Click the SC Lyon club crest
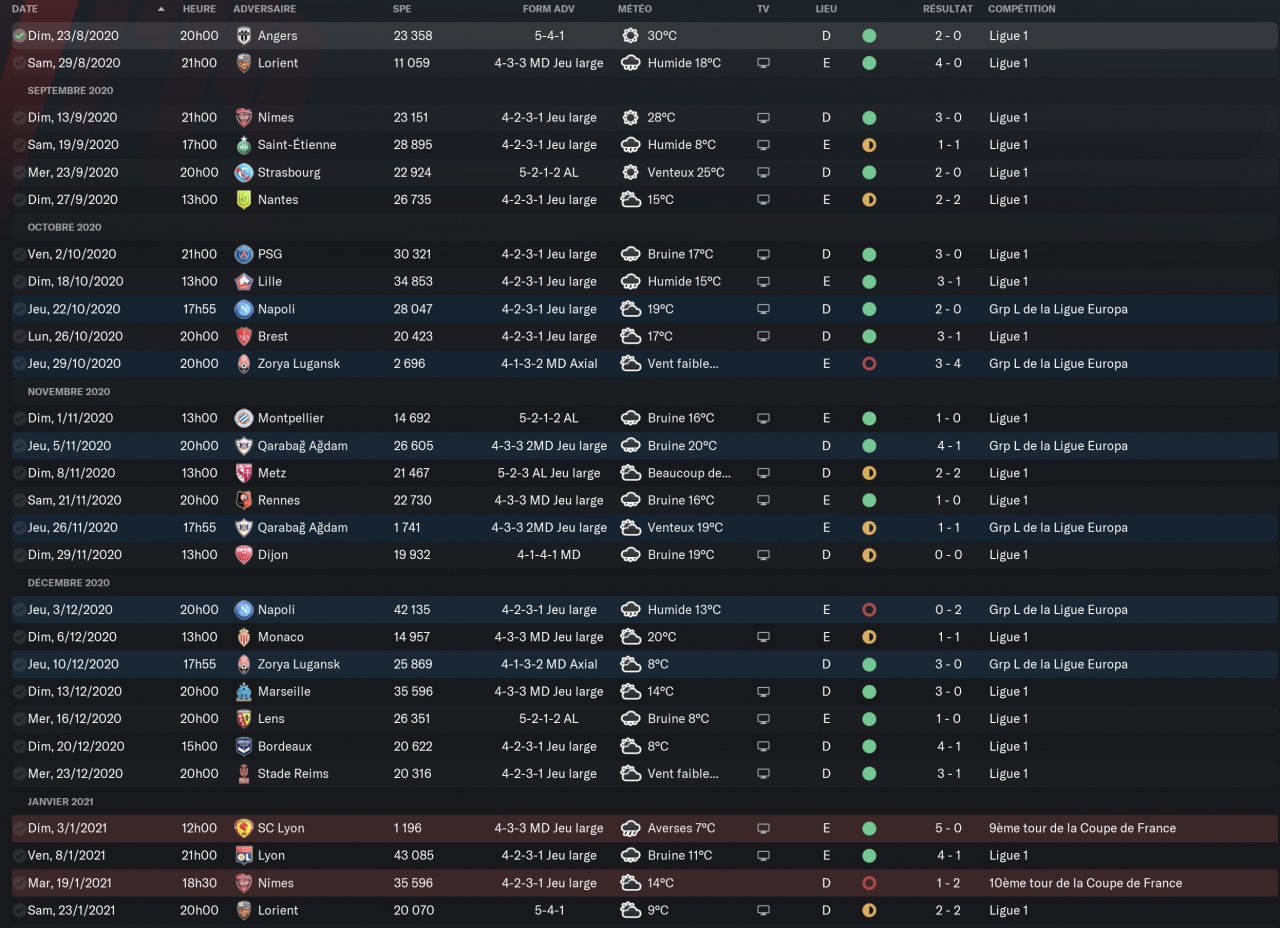Image resolution: width=1280 pixels, height=928 pixels. coord(243,828)
